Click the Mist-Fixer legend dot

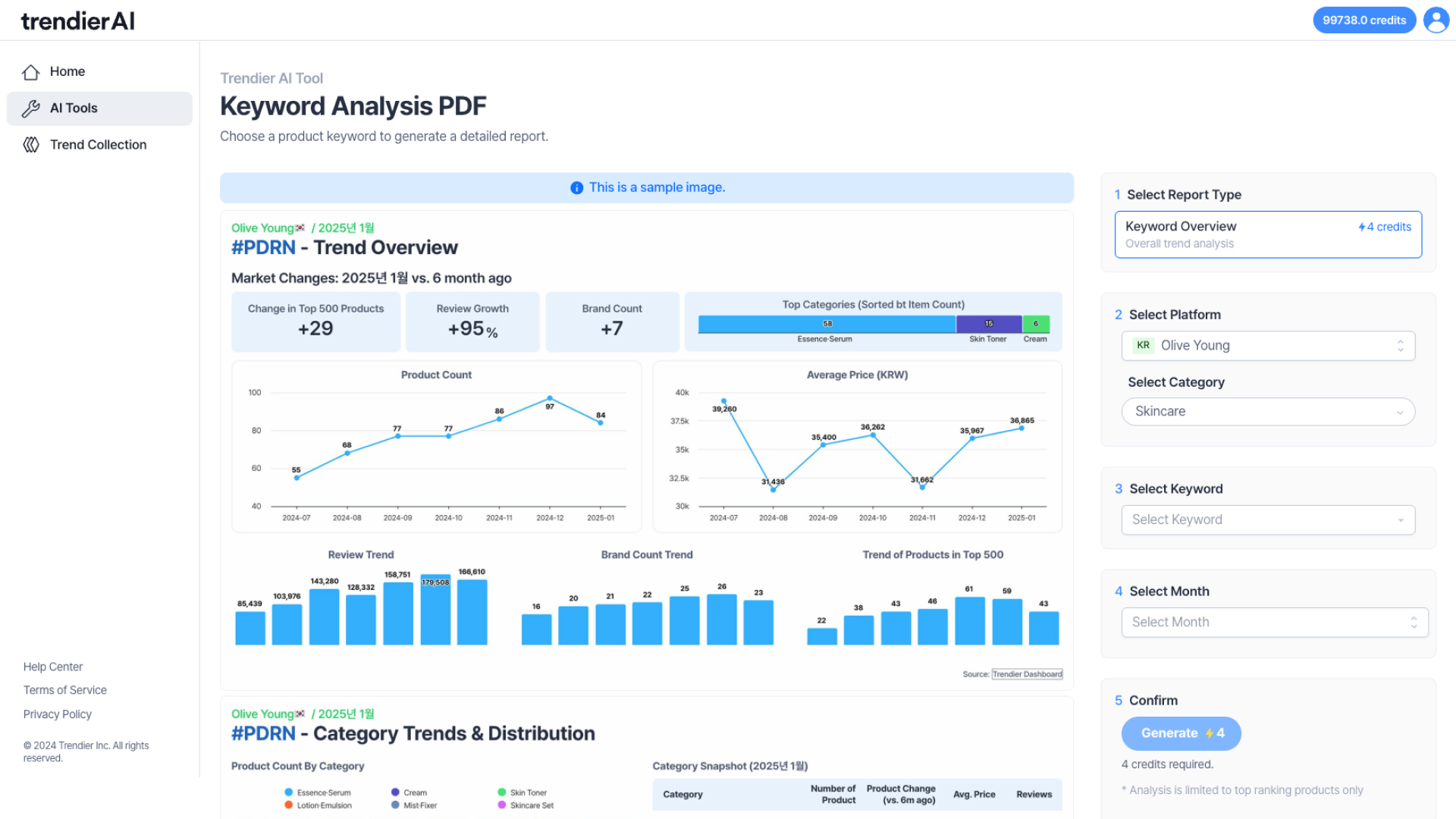[x=395, y=805]
